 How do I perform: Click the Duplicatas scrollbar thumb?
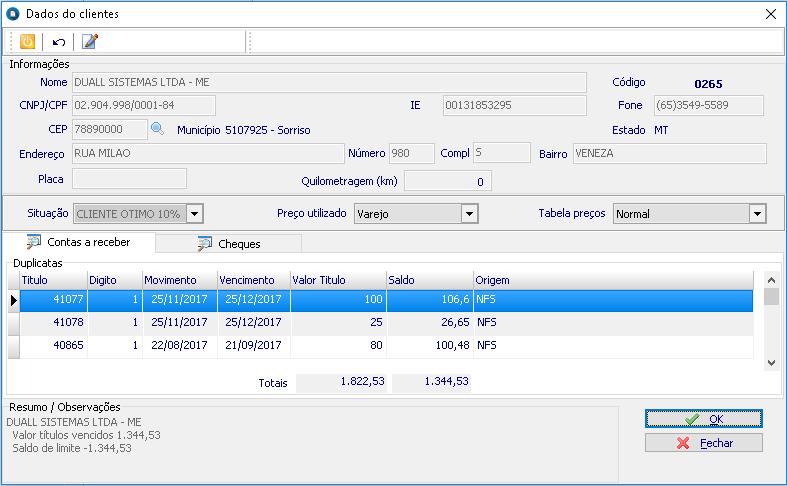771,296
